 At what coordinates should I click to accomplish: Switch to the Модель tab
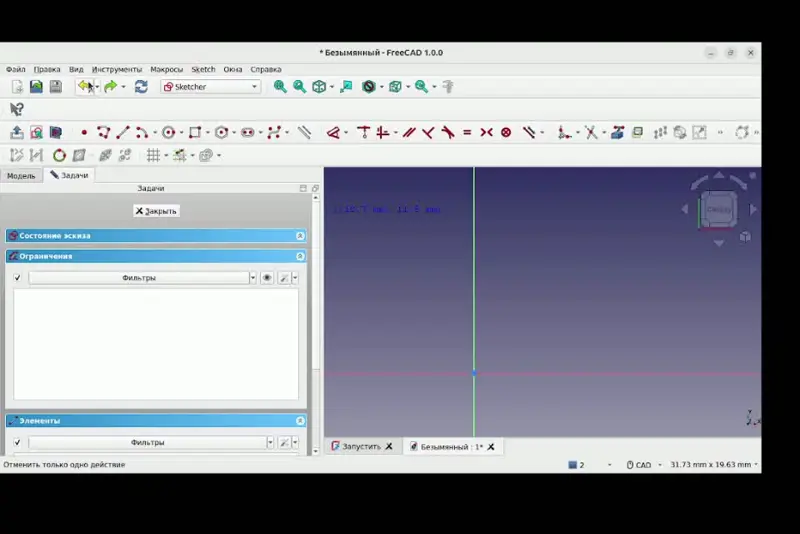tap(21, 175)
